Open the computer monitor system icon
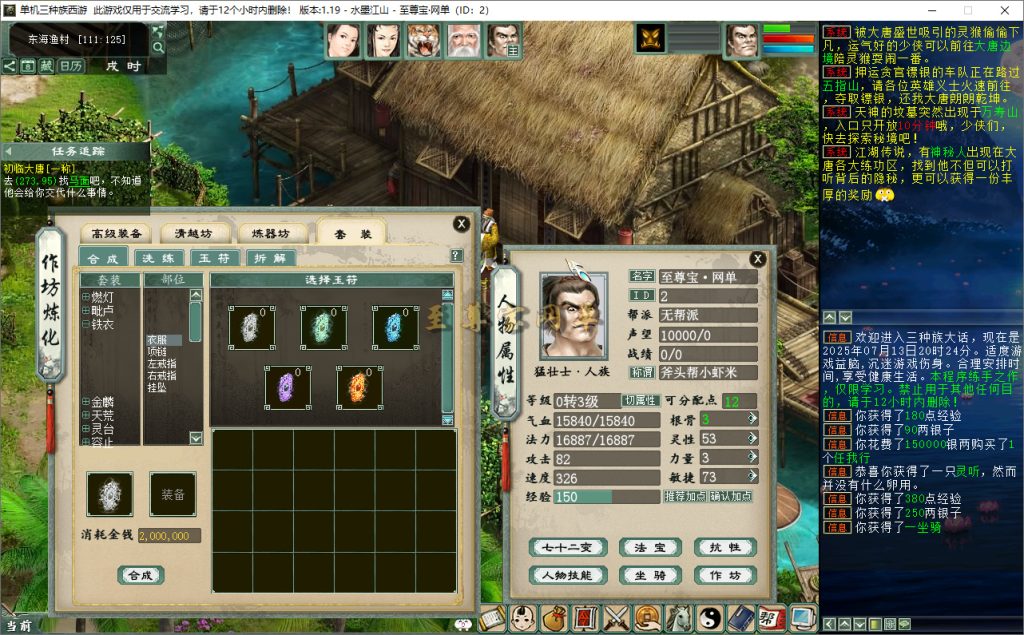This screenshot has height=635, width=1024. 803,618
